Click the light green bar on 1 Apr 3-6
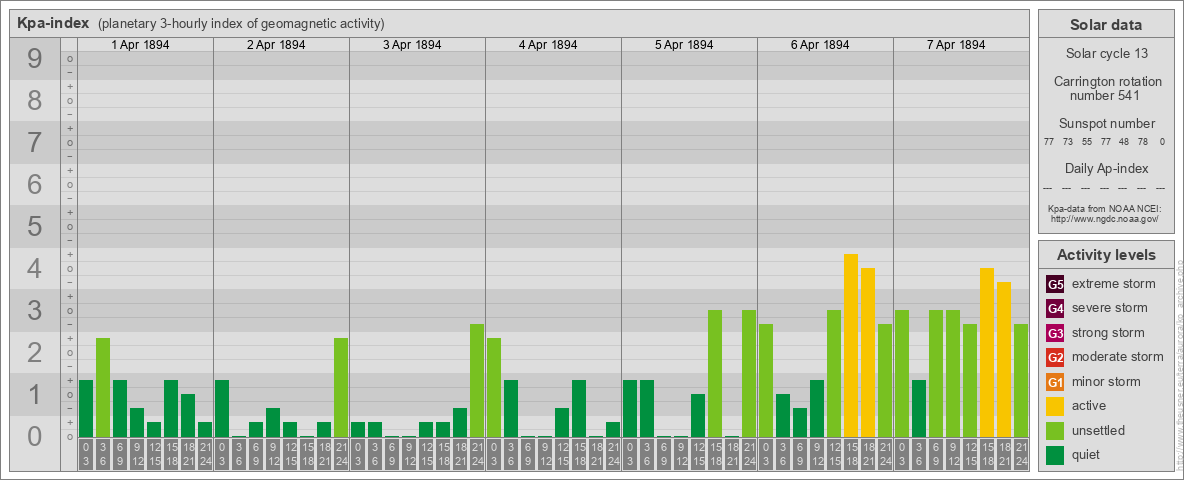Image resolution: width=1184 pixels, height=480 pixels. click(x=103, y=387)
